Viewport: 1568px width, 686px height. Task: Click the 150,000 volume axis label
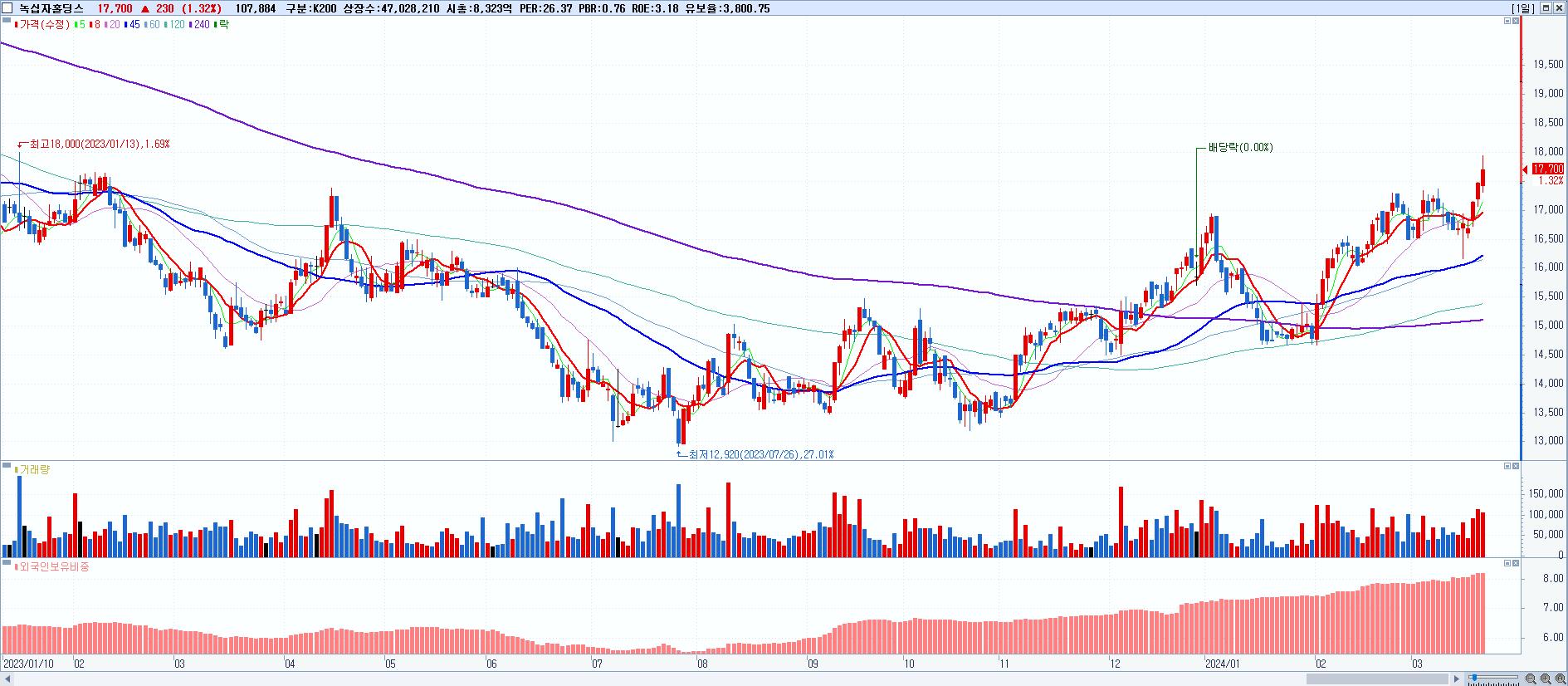1547,493
